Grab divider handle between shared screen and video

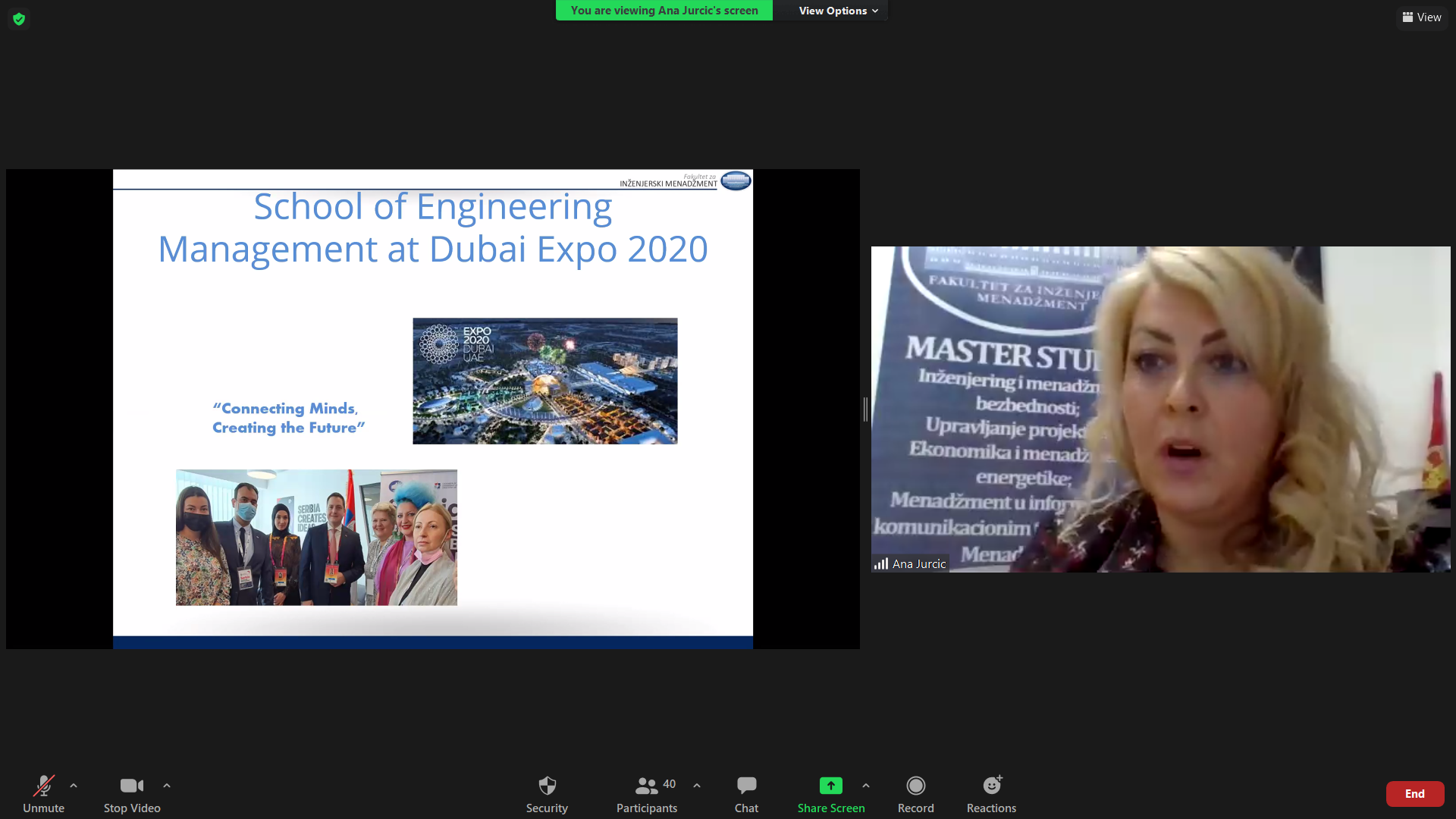pos(865,409)
